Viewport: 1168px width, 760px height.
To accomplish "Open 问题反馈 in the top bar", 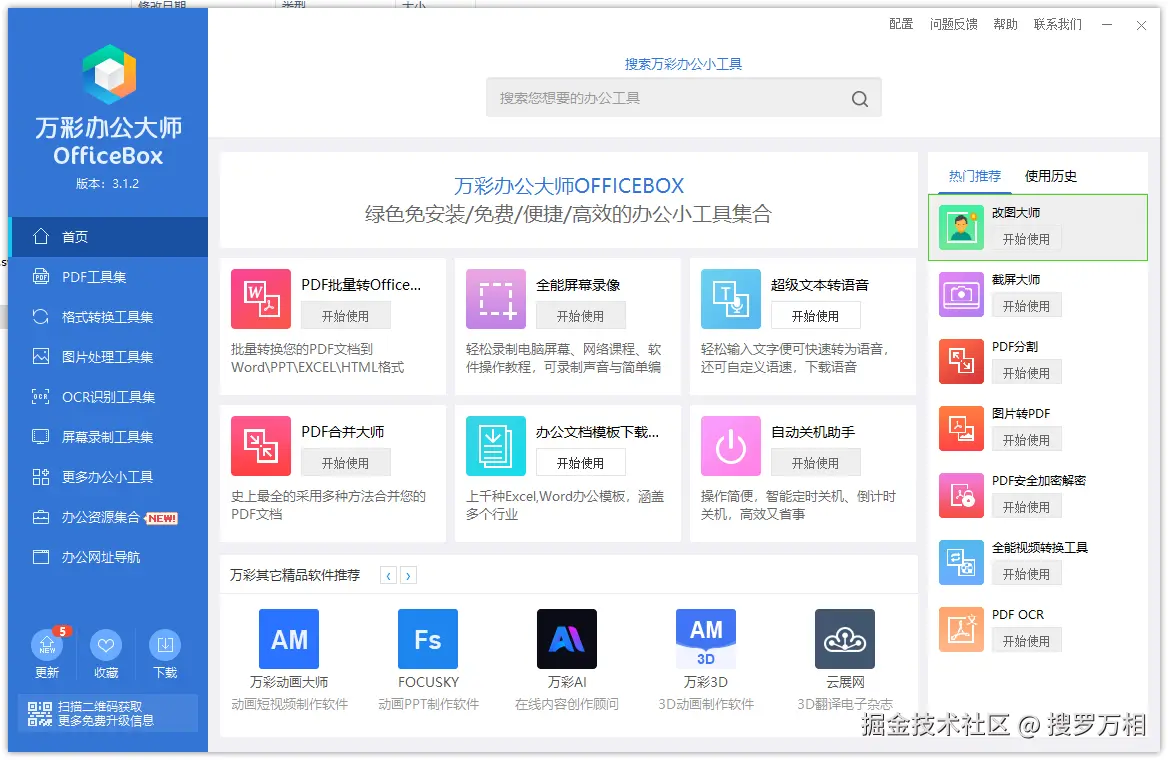I will pos(953,25).
